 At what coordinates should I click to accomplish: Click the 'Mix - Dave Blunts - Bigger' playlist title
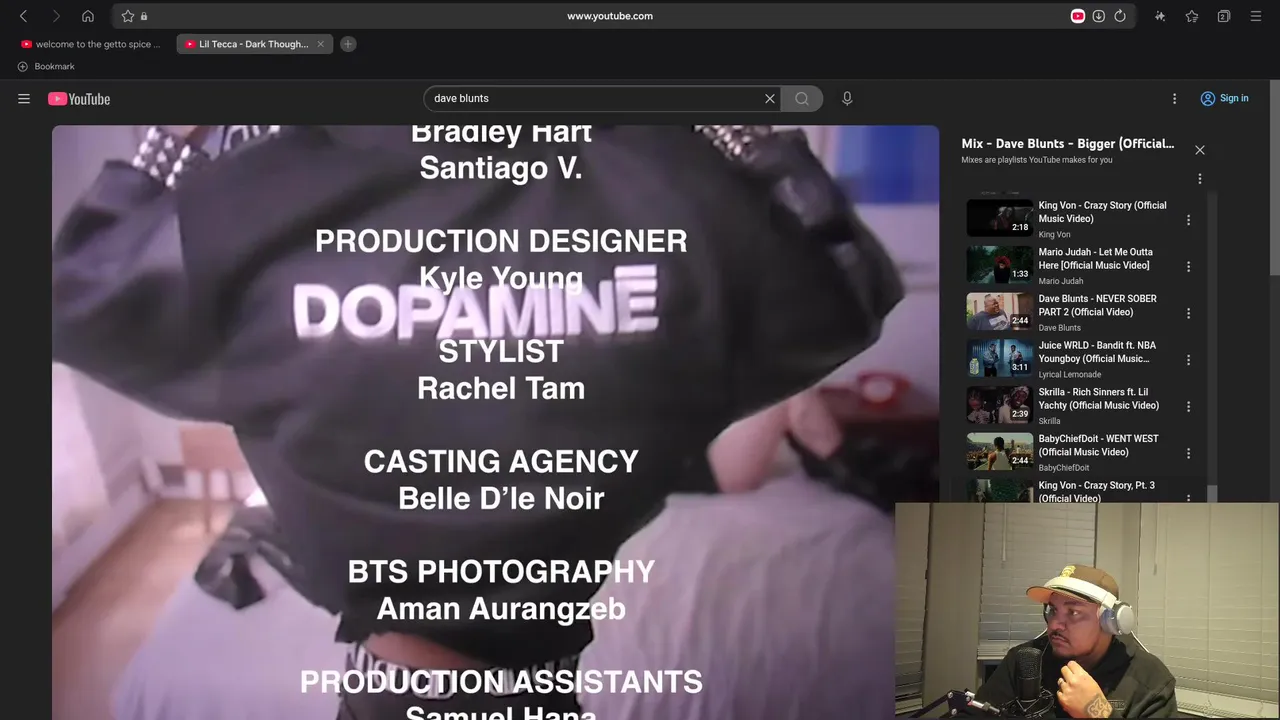[x=1068, y=144]
